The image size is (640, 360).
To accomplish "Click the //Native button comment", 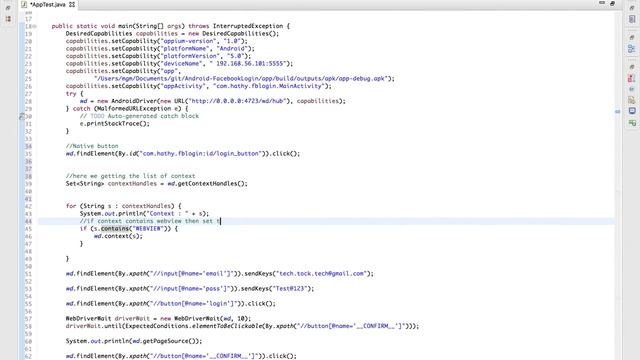I will (92, 146).
